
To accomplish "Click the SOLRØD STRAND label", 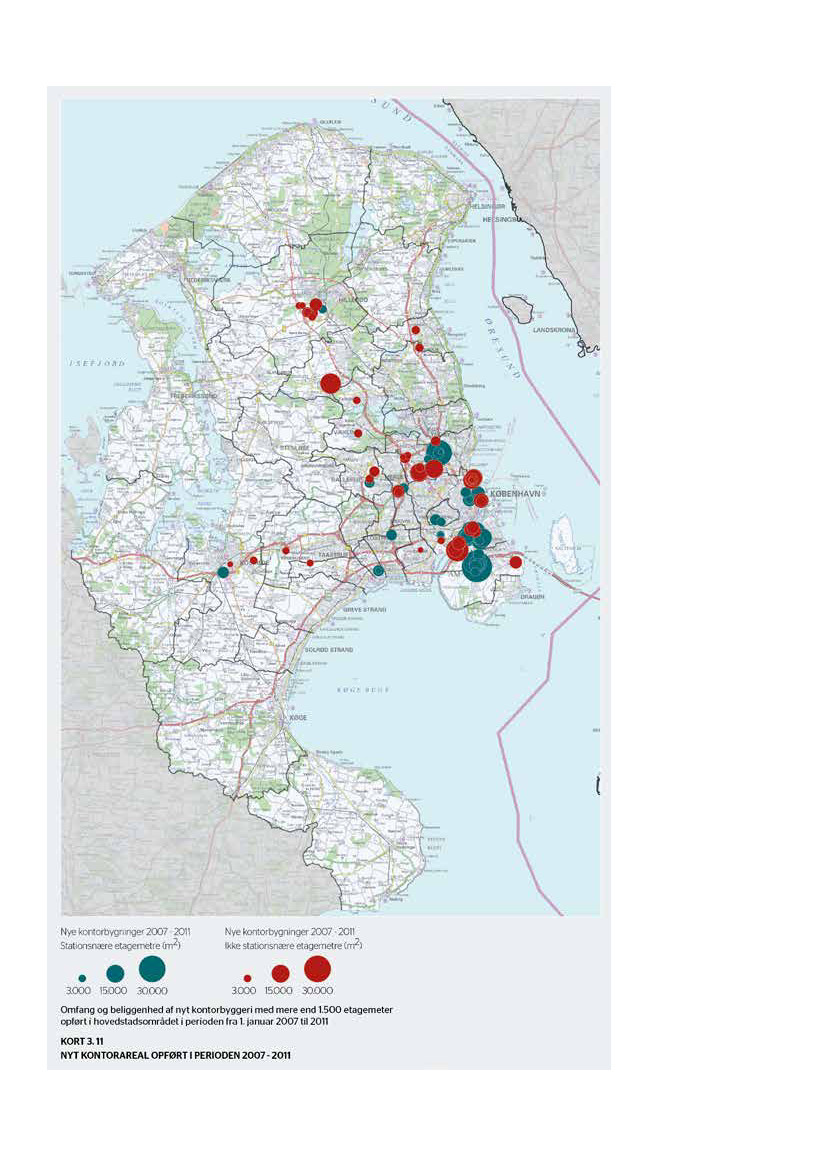I will 329,649.
